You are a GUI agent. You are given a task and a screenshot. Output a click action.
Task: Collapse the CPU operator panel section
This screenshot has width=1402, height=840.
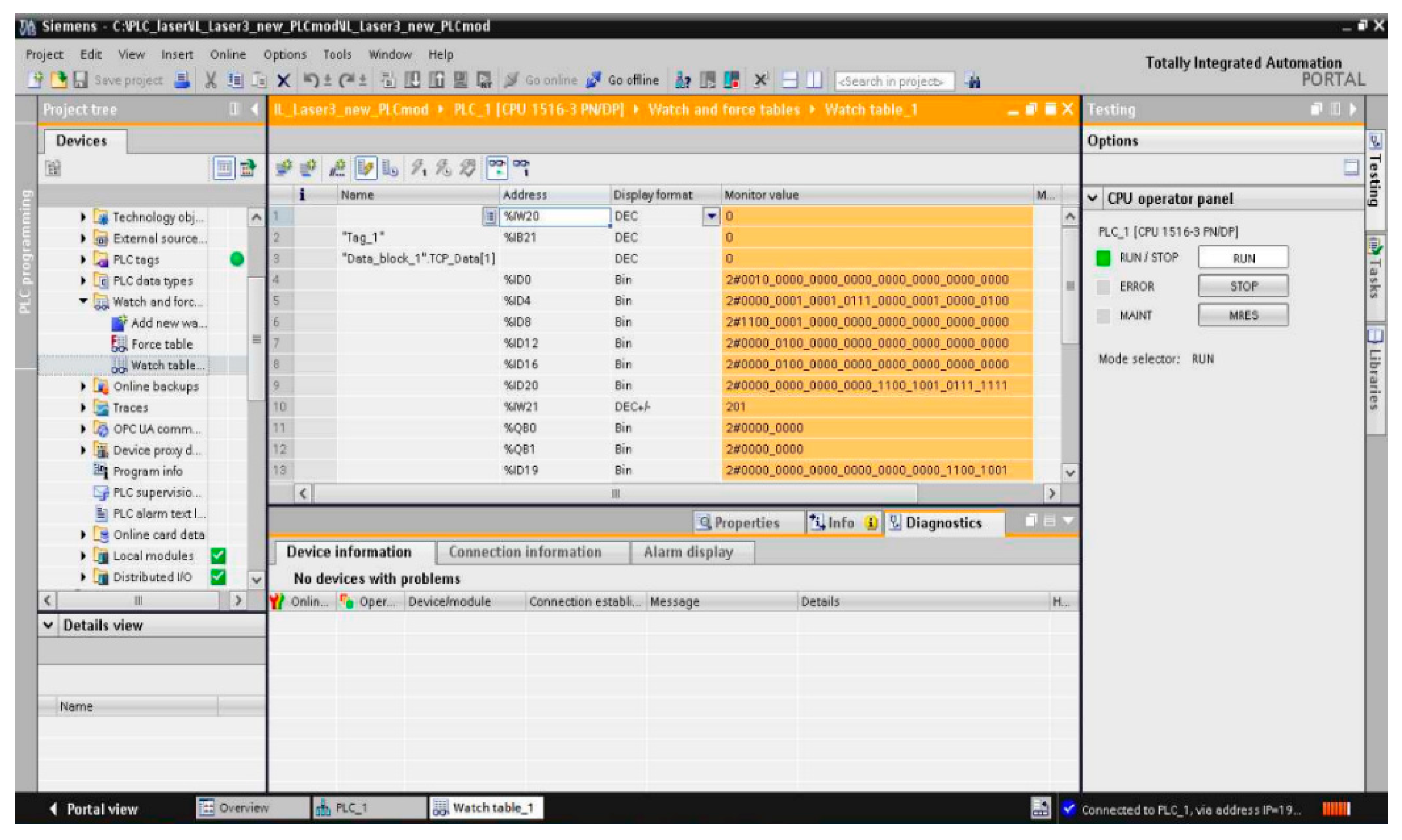pos(1093,199)
